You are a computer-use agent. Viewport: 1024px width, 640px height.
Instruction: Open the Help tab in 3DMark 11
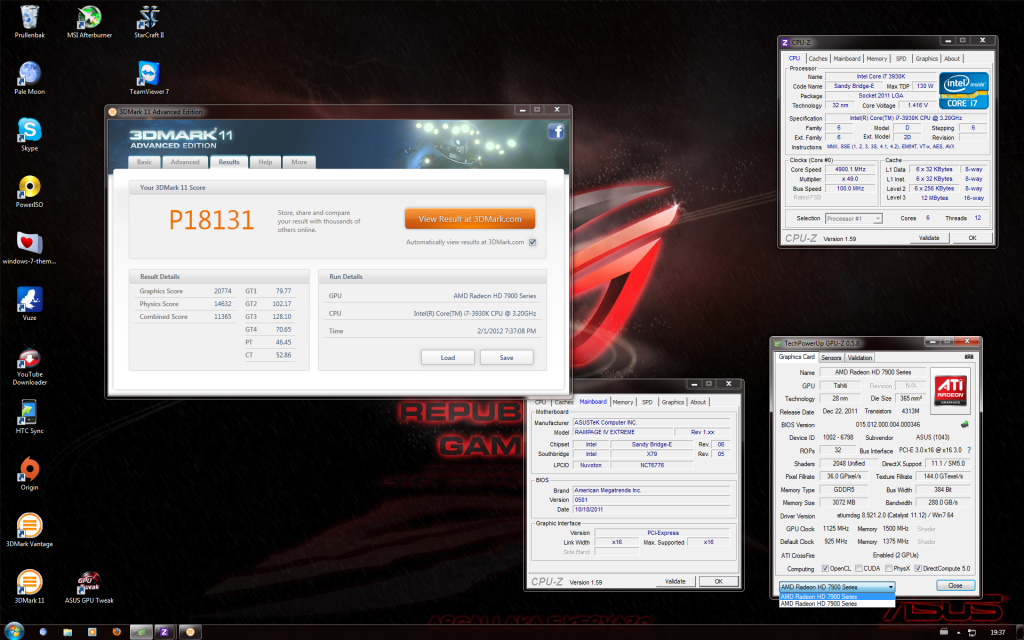tap(265, 162)
